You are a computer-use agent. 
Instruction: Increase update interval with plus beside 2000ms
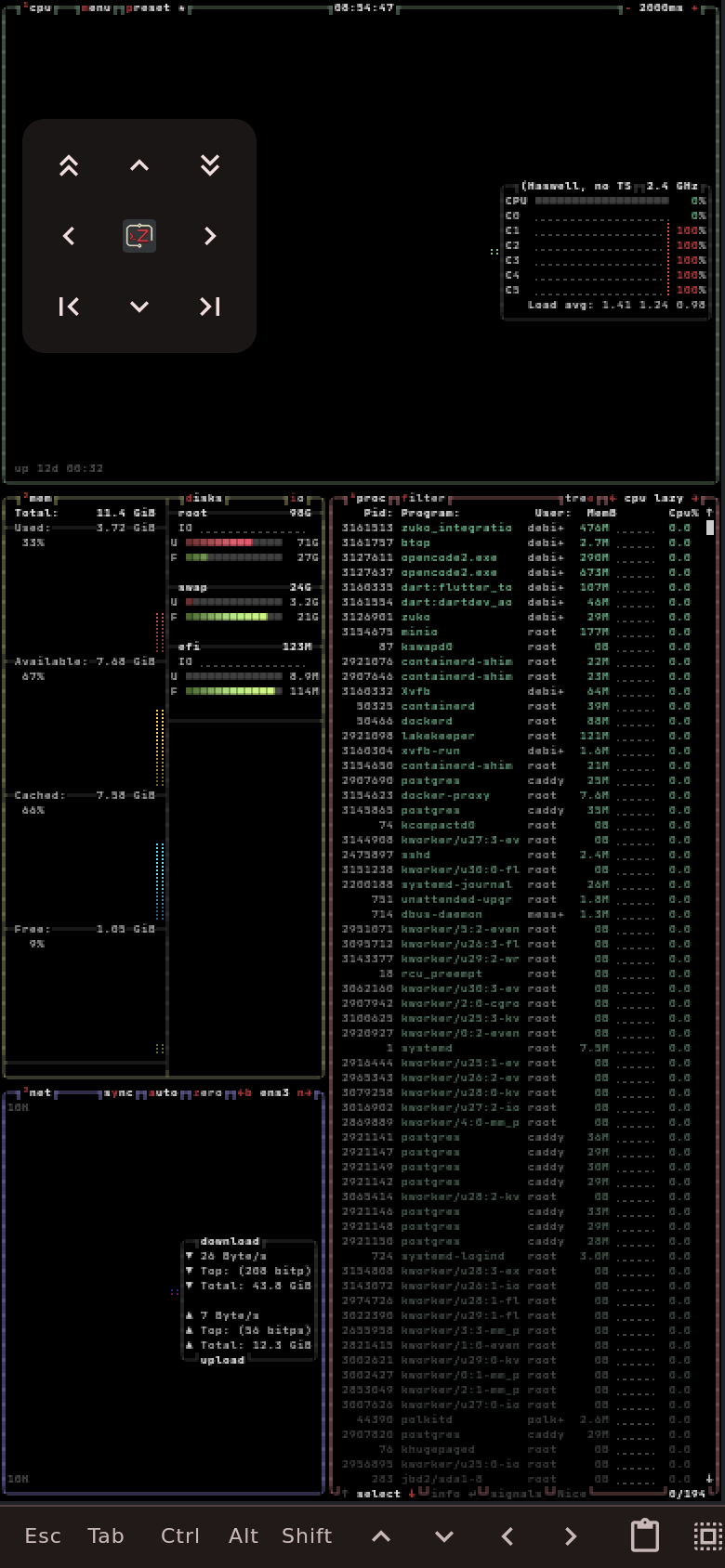click(694, 7)
